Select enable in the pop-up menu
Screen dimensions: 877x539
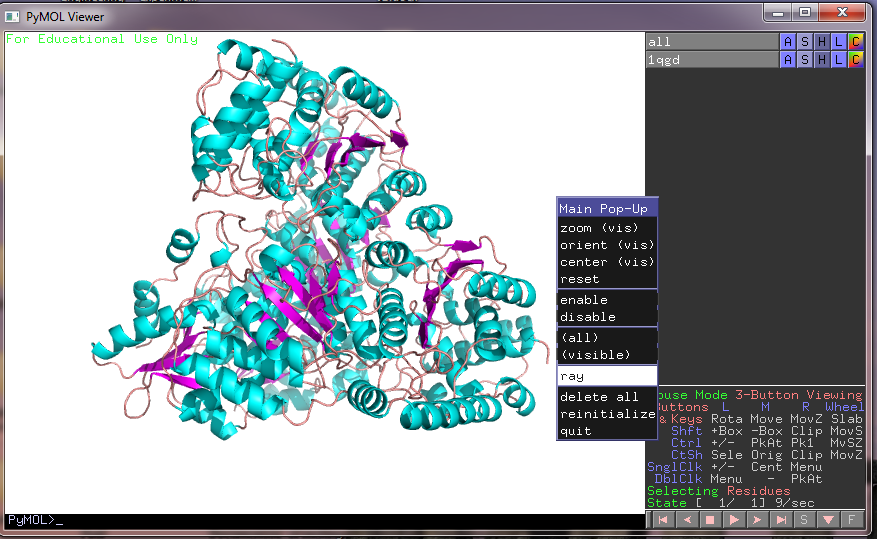click(x=607, y=300)
